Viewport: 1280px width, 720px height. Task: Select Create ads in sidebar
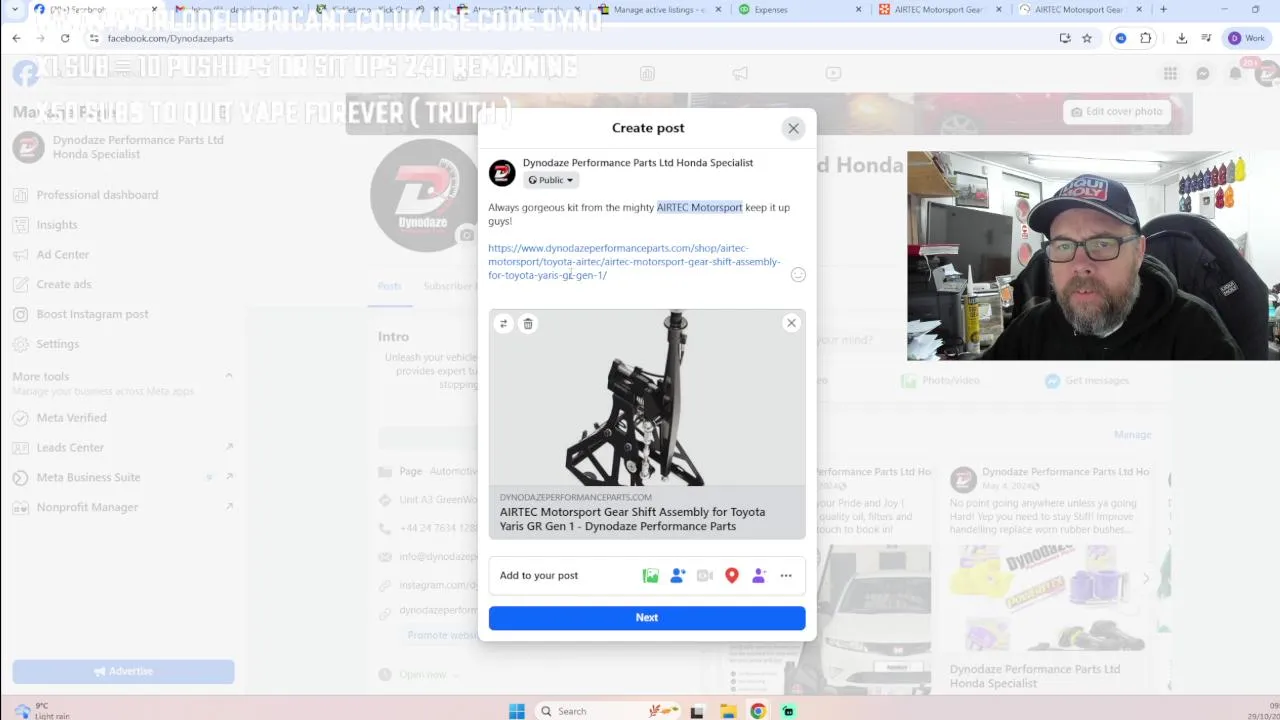64,284
